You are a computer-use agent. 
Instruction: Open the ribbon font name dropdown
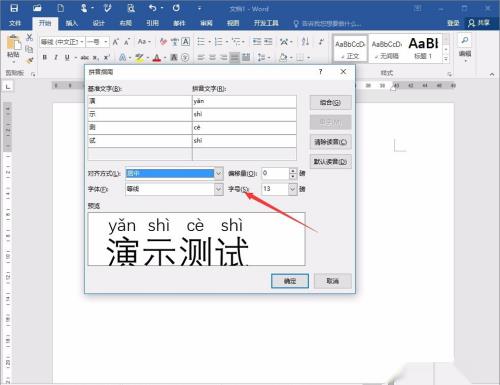[82, 42]
